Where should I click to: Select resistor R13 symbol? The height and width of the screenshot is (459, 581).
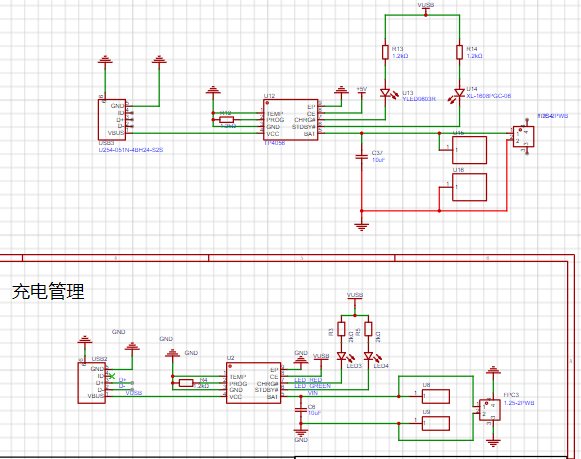[x=385, y=52]
